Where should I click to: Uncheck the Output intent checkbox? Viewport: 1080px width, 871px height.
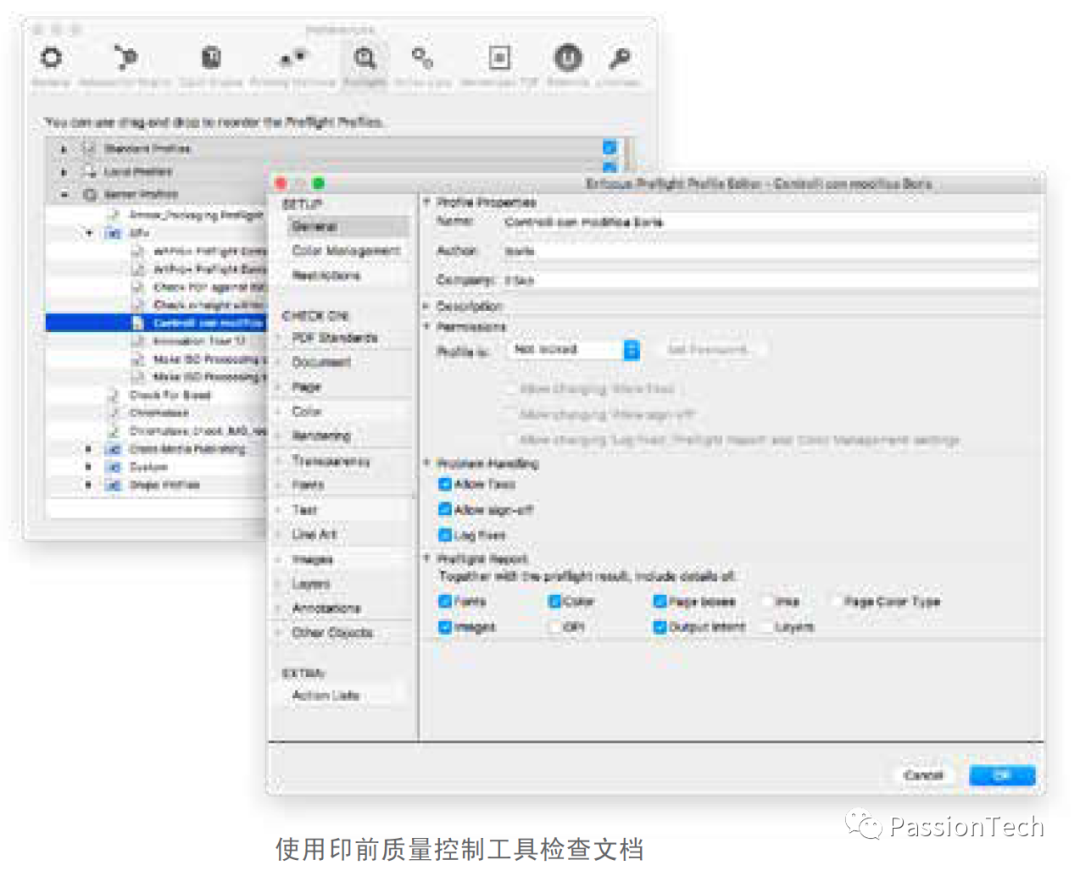click(x=660, y=627)
